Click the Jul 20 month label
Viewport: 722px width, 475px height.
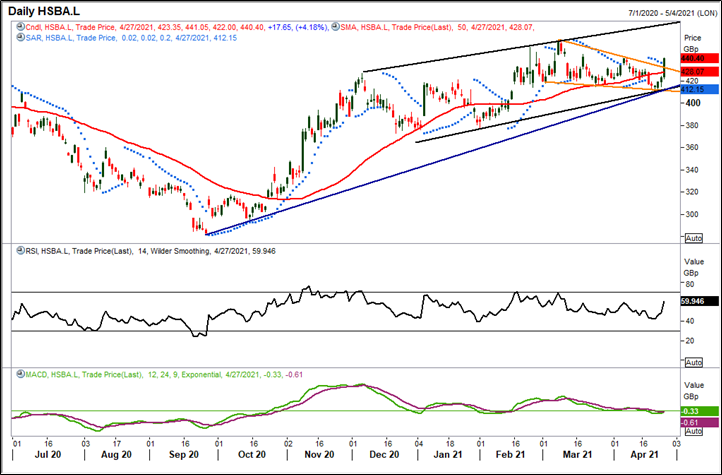46,455
